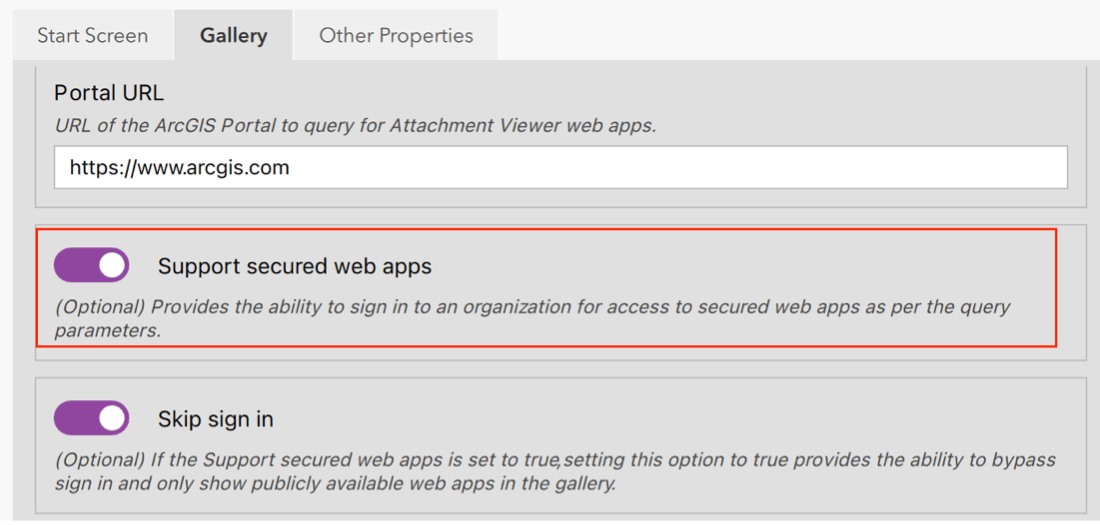Image resolution: width=1100 pixels, height=525 pixels.
Task: Disable the Support secured web apps switch
Action: (x=91, y=266)
